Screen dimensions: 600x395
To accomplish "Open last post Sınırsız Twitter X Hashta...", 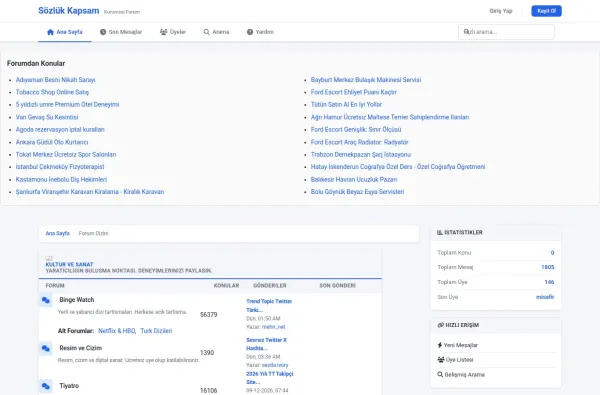I will (267, 344).
